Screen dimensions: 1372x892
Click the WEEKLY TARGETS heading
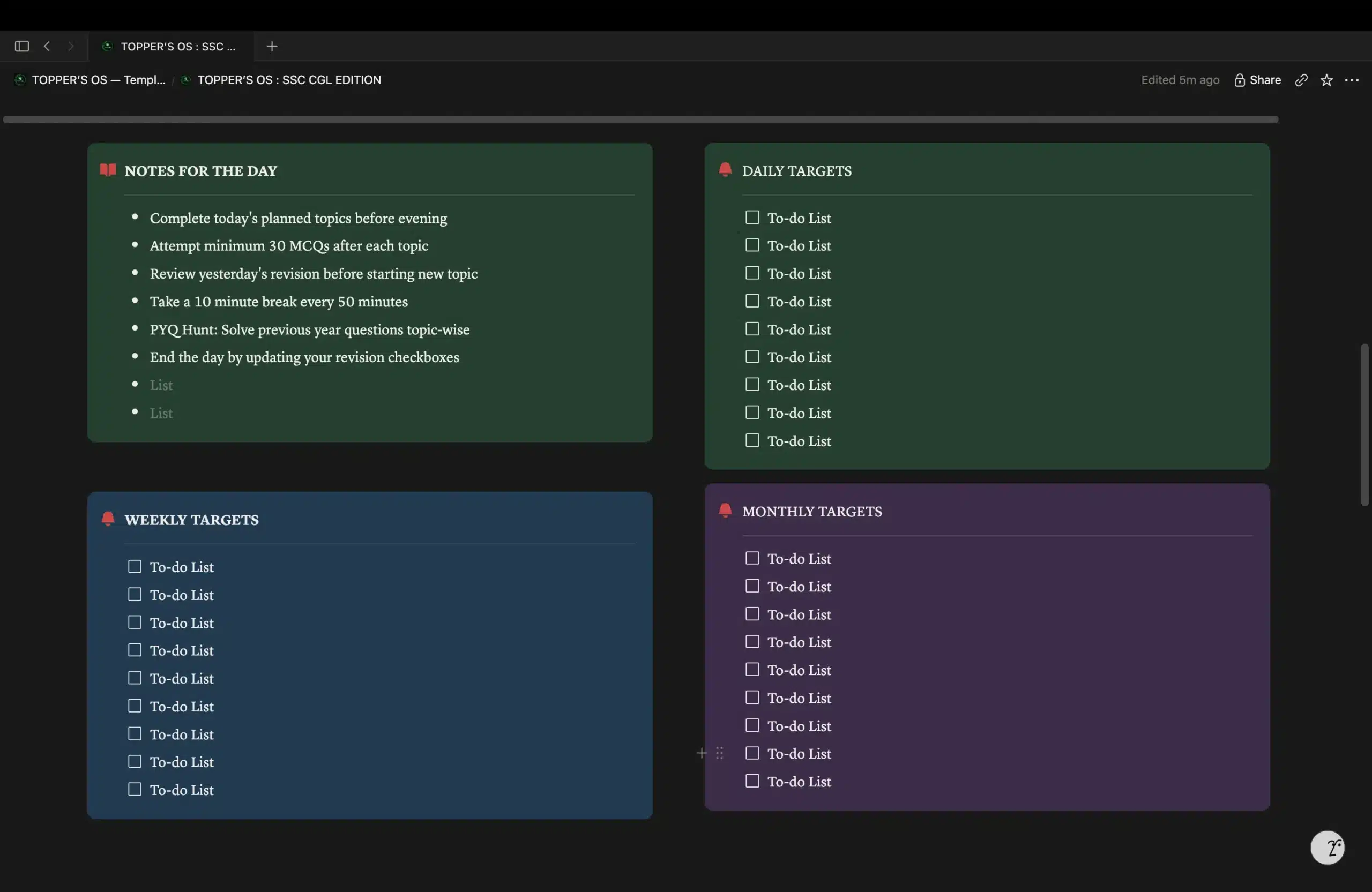(191, 519)
